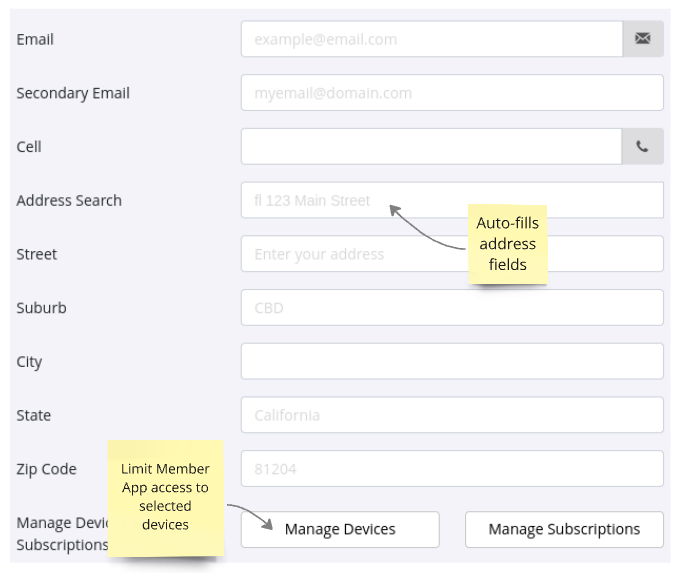676x573 pixels.
Task: Focus the Street address input
Action: pos(350,254)
